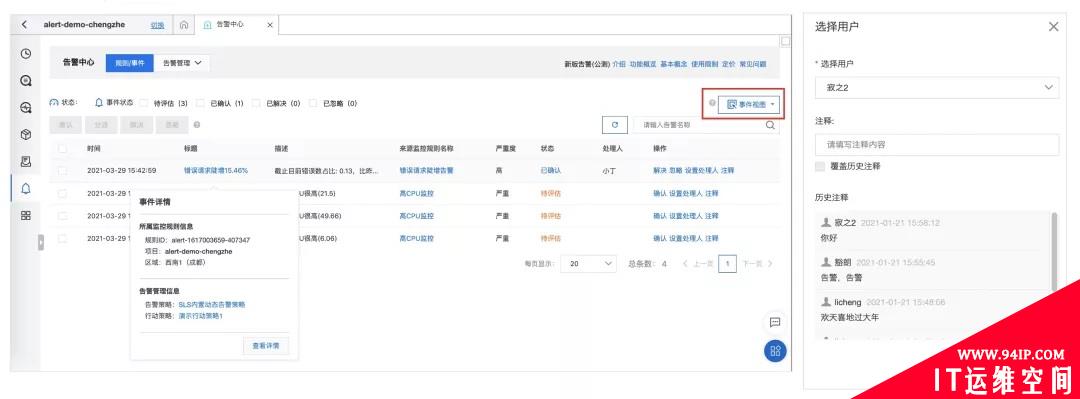This screenshot has width=1080, height=399.
Task: Click 确认 in the CPU很高(21.5) row
Action: [659, 194]
